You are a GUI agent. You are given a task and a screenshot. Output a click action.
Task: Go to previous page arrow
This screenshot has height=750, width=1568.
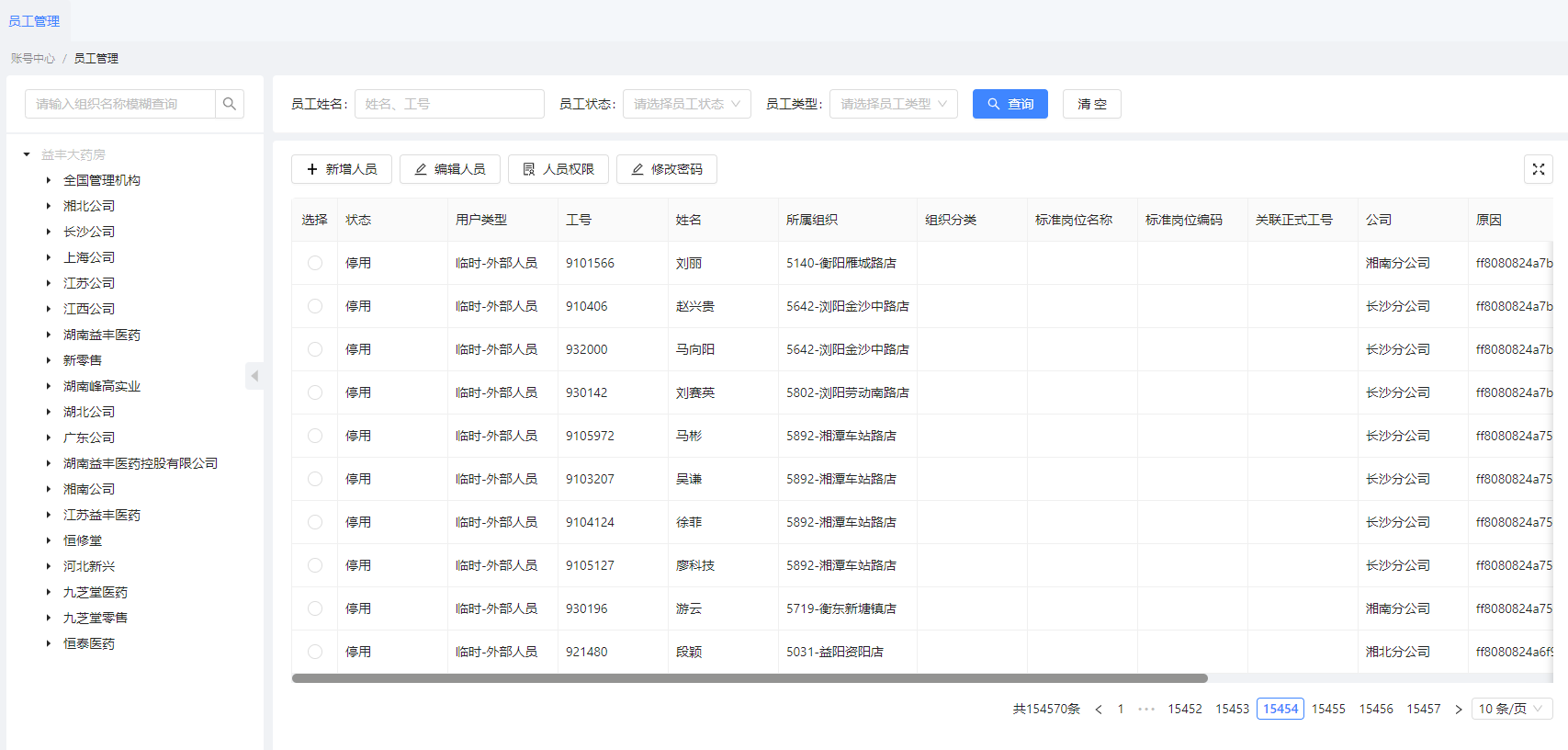coord(1099,709)
